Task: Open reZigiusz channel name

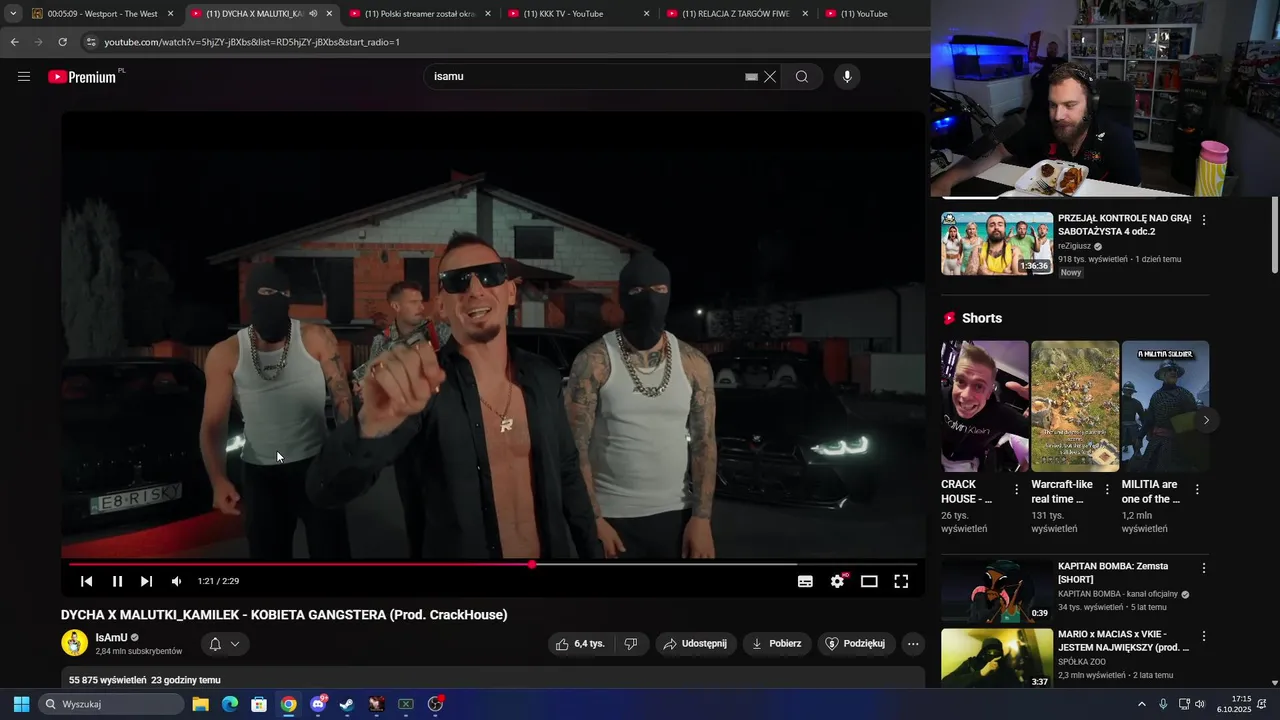Action: pos(1074,246)
